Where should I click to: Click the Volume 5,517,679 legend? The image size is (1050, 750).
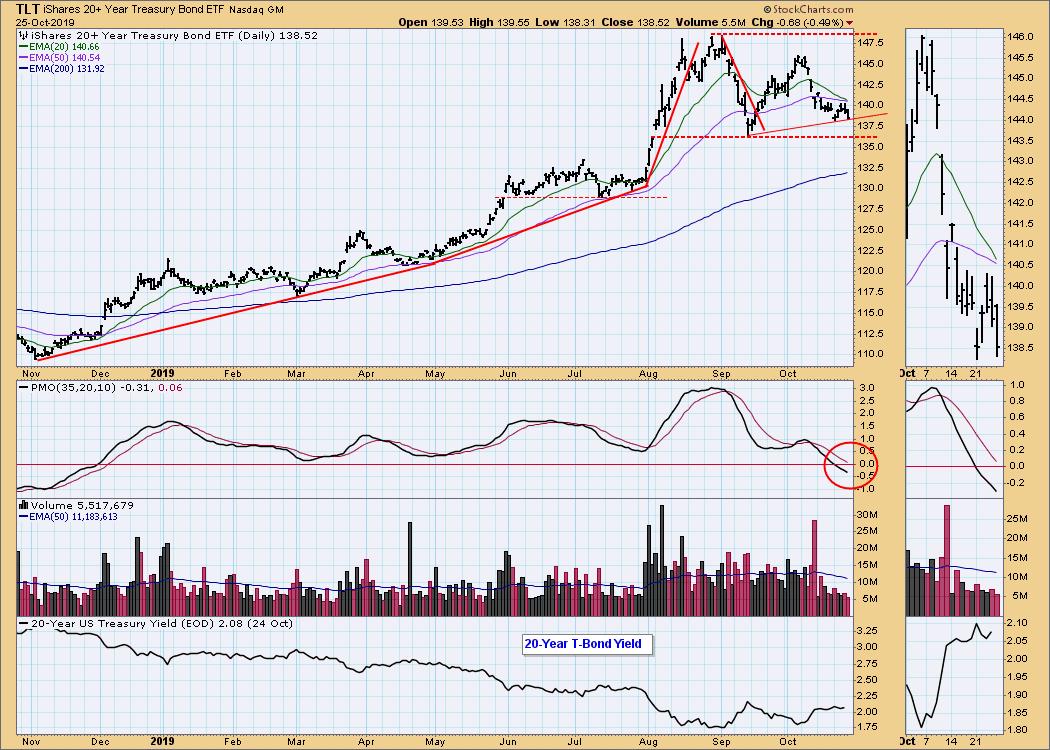[x=82, y=506]
